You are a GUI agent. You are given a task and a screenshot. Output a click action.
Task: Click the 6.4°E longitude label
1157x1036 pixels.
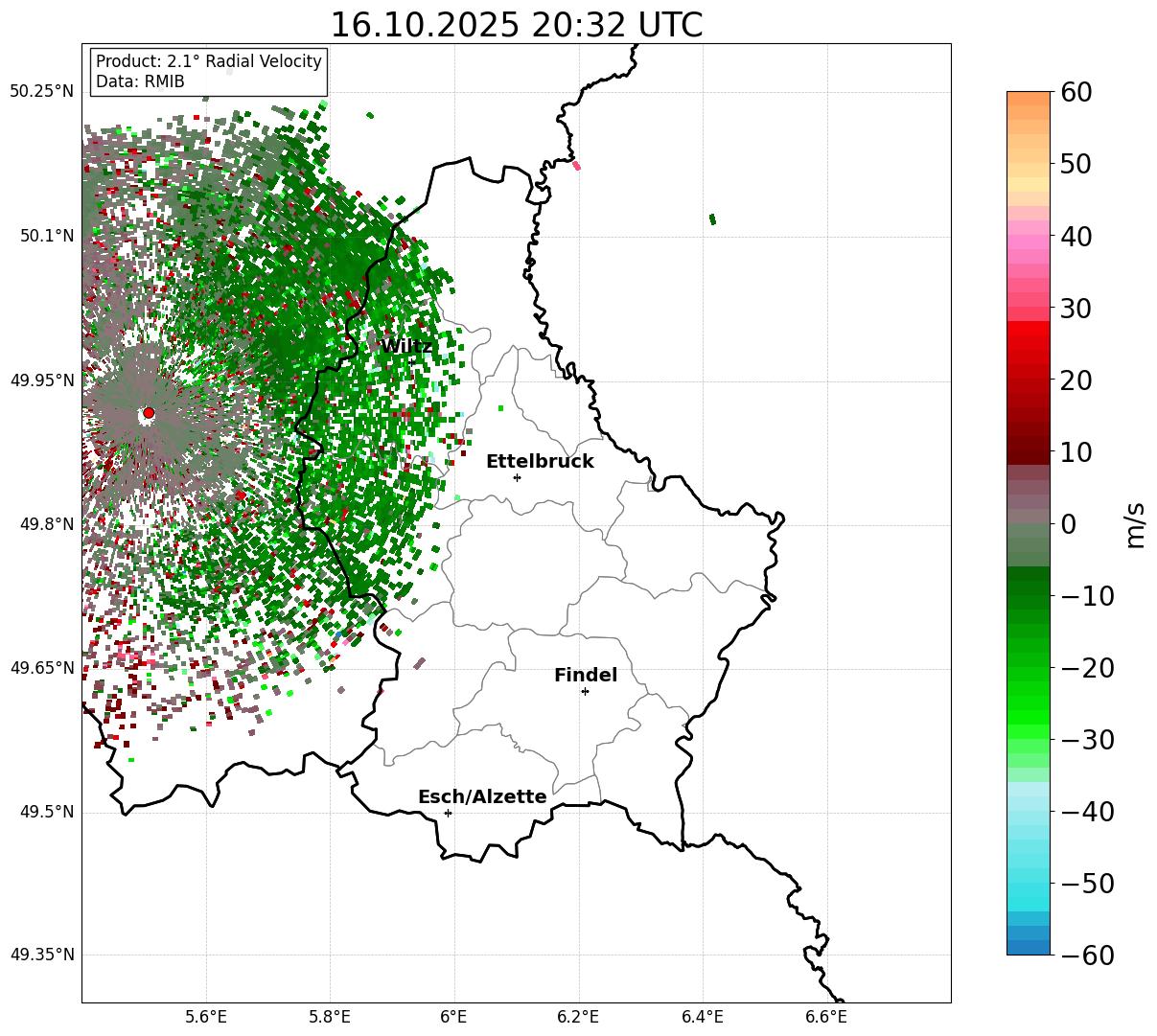703,1018
